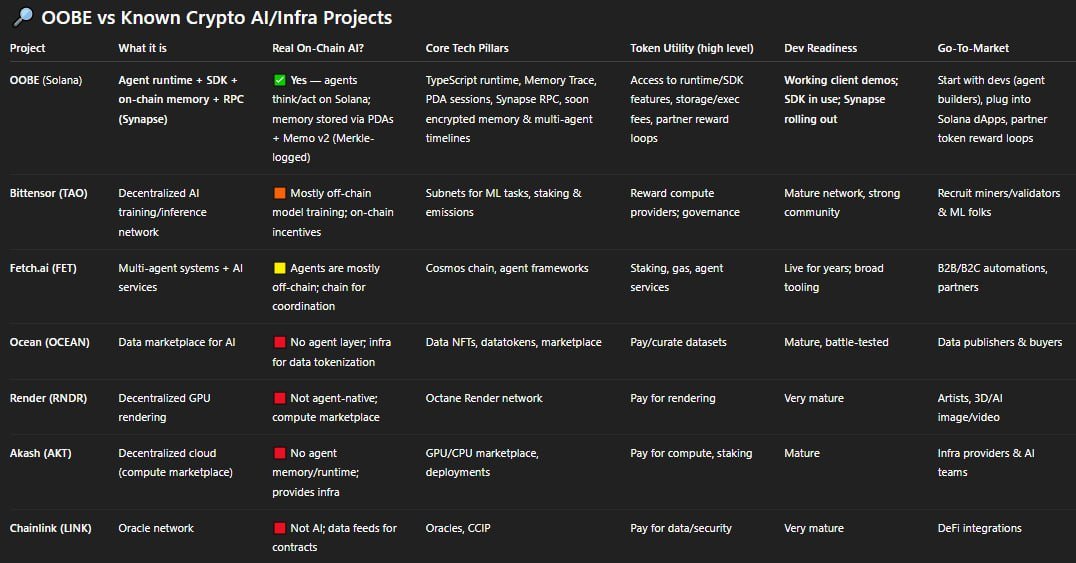Click 'Pay for compute, staking' cell
This screenshot has width=1076, height=563.
pyautogui.click(x=691, y=453)
